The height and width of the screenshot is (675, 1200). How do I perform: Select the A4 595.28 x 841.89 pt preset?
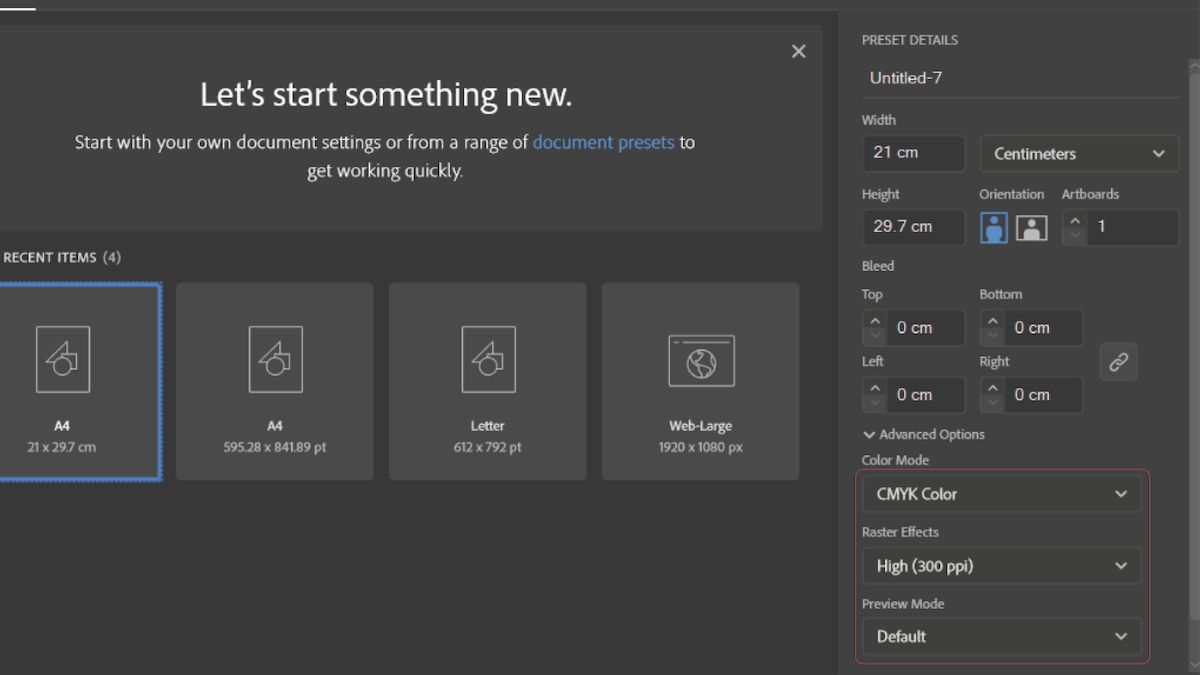pos(275,381)
